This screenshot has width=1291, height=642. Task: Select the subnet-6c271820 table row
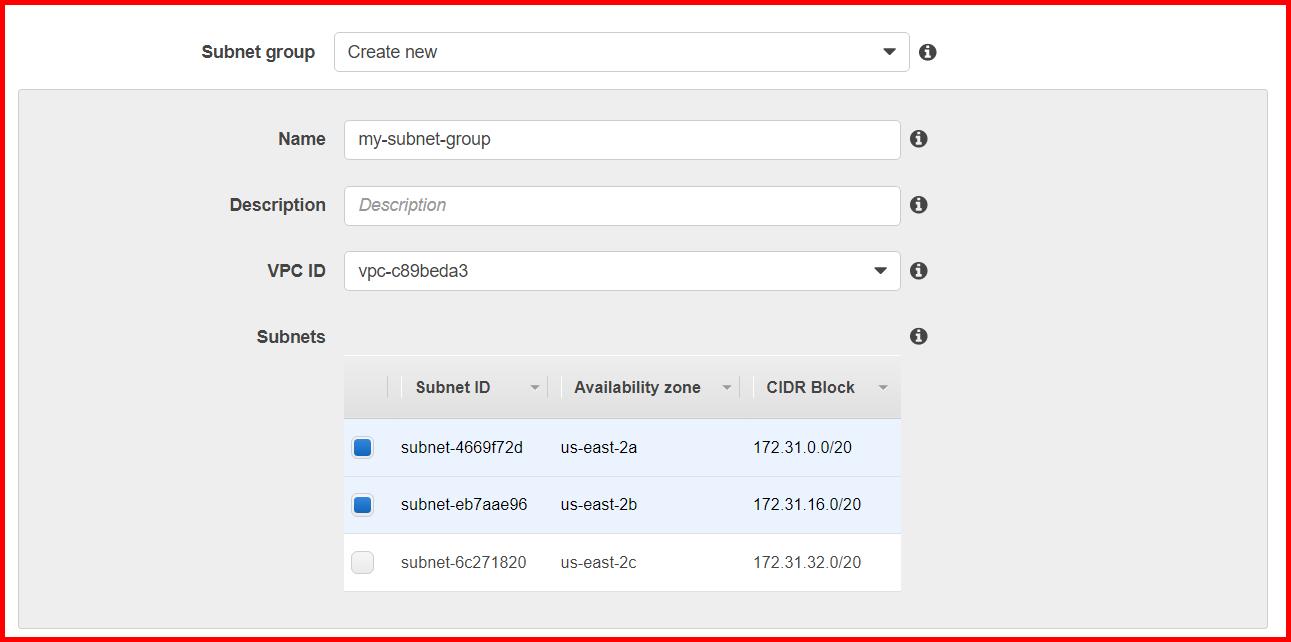(620, 562)
